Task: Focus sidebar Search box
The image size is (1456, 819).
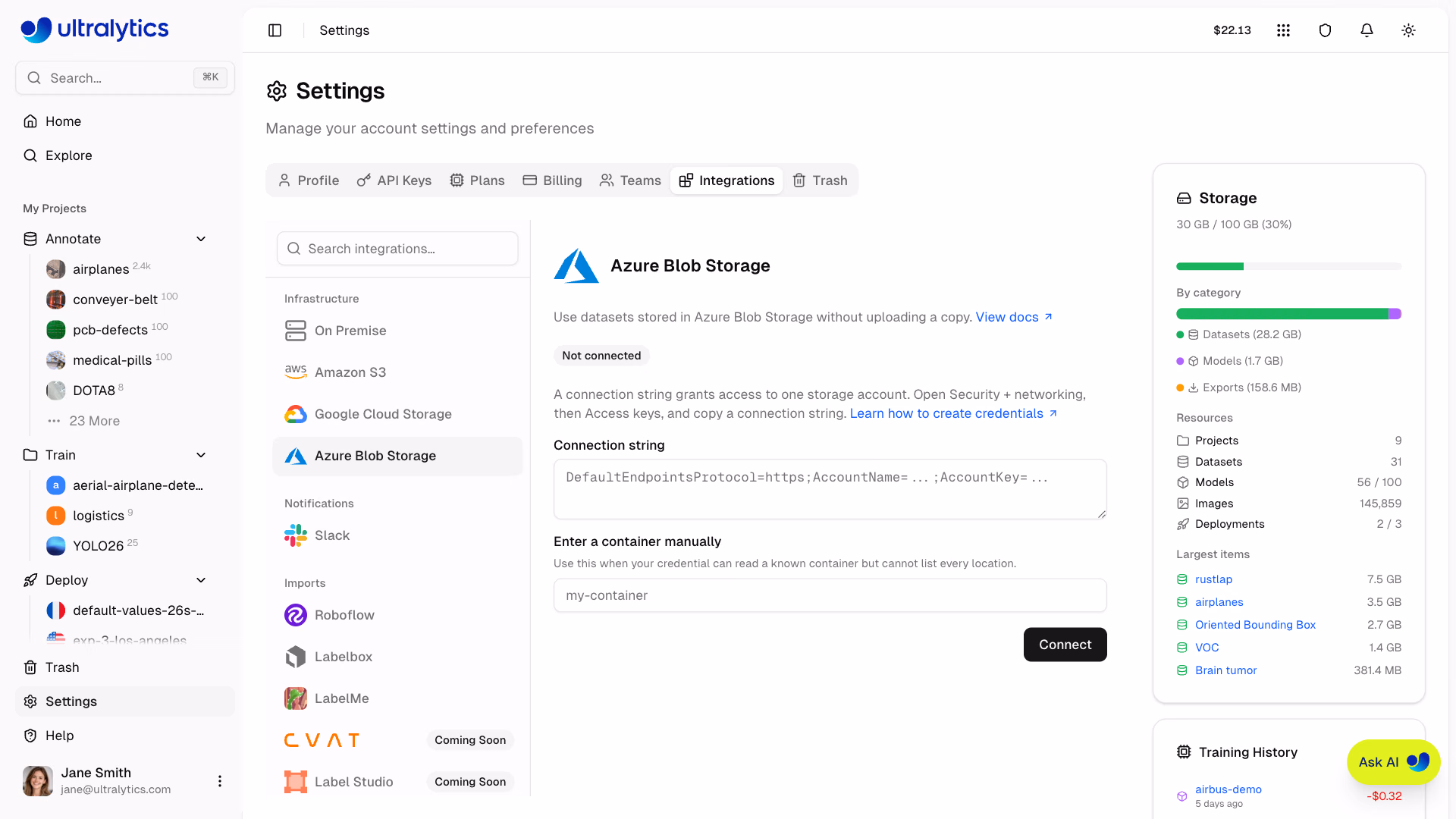Action: [125, 77]
